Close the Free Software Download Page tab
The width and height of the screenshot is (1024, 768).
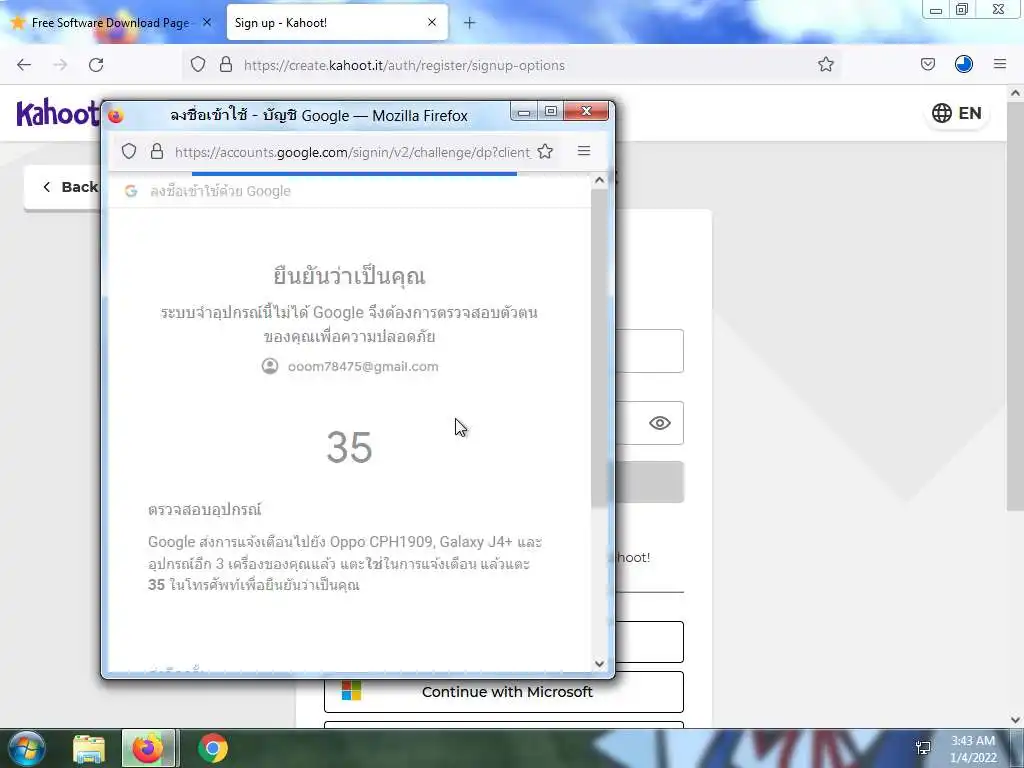206,22
